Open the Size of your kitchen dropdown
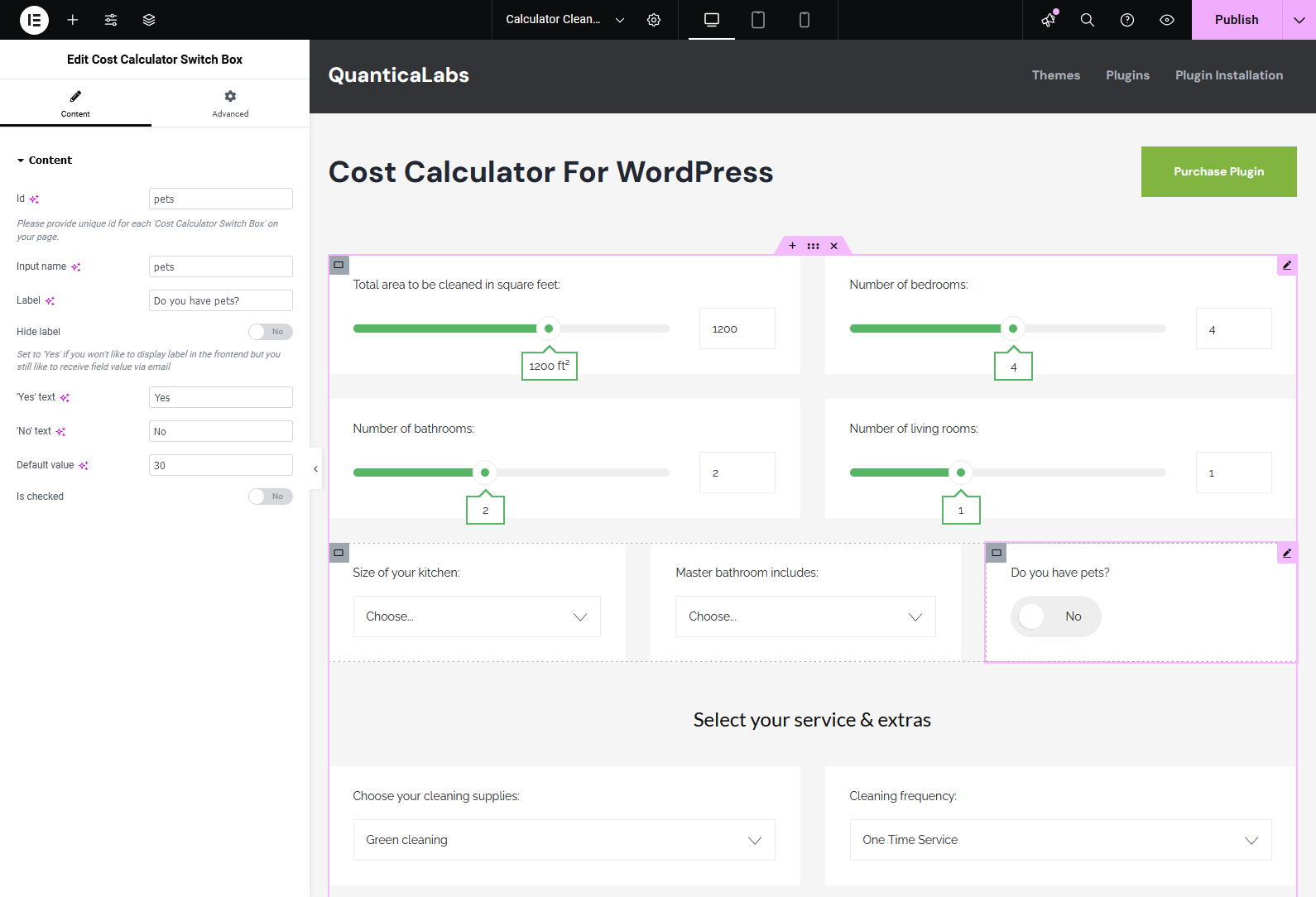1316x897 pixels. point(477,616)
